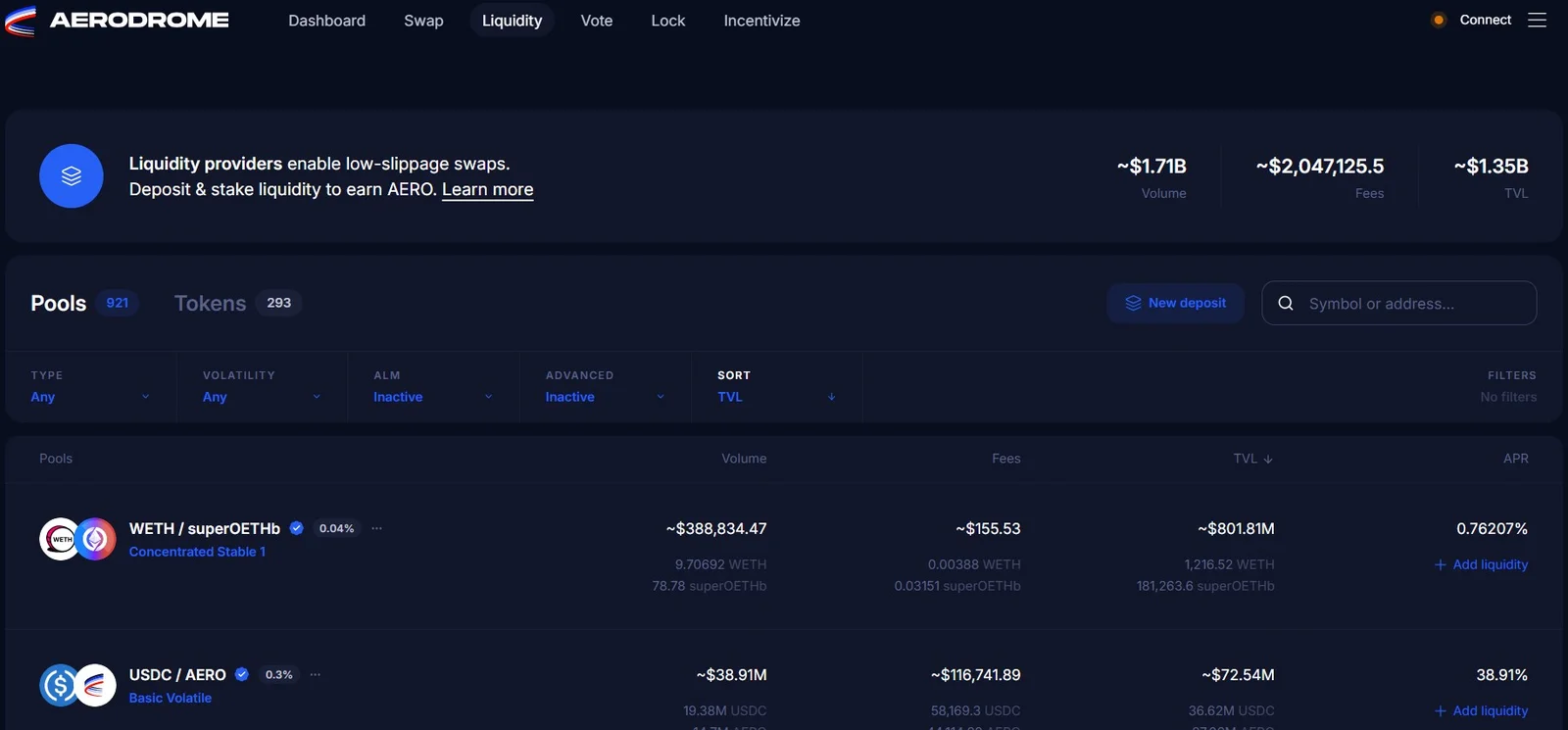The width and height of the screenshot is (1568, 730).
Task: Sort by the Fees column header
Action: 1005,459
